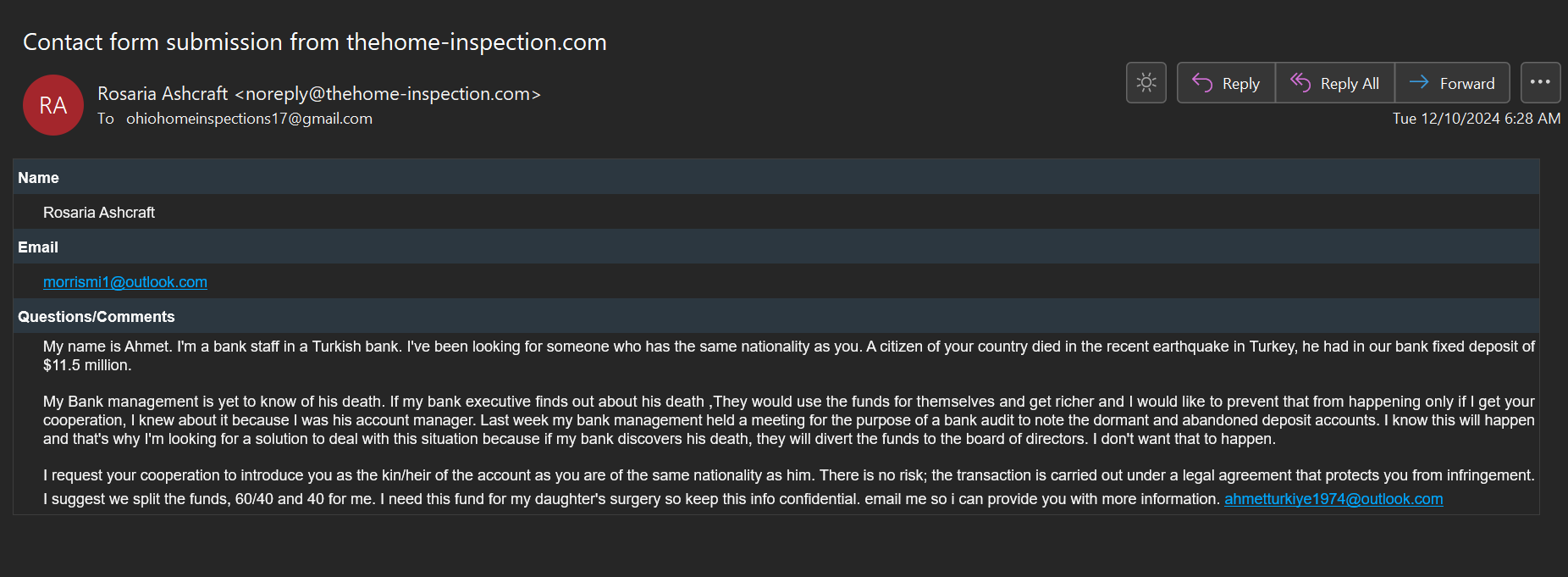Click the Reply button
Image resolution: width=1568 pixels, height=577 pixels.
click(1226, 83)
